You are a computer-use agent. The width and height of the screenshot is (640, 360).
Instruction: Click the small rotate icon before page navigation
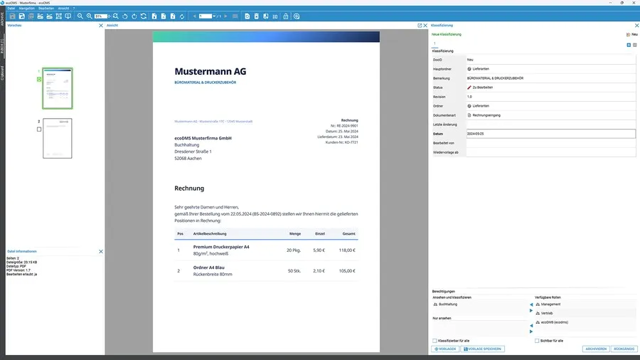182,16
